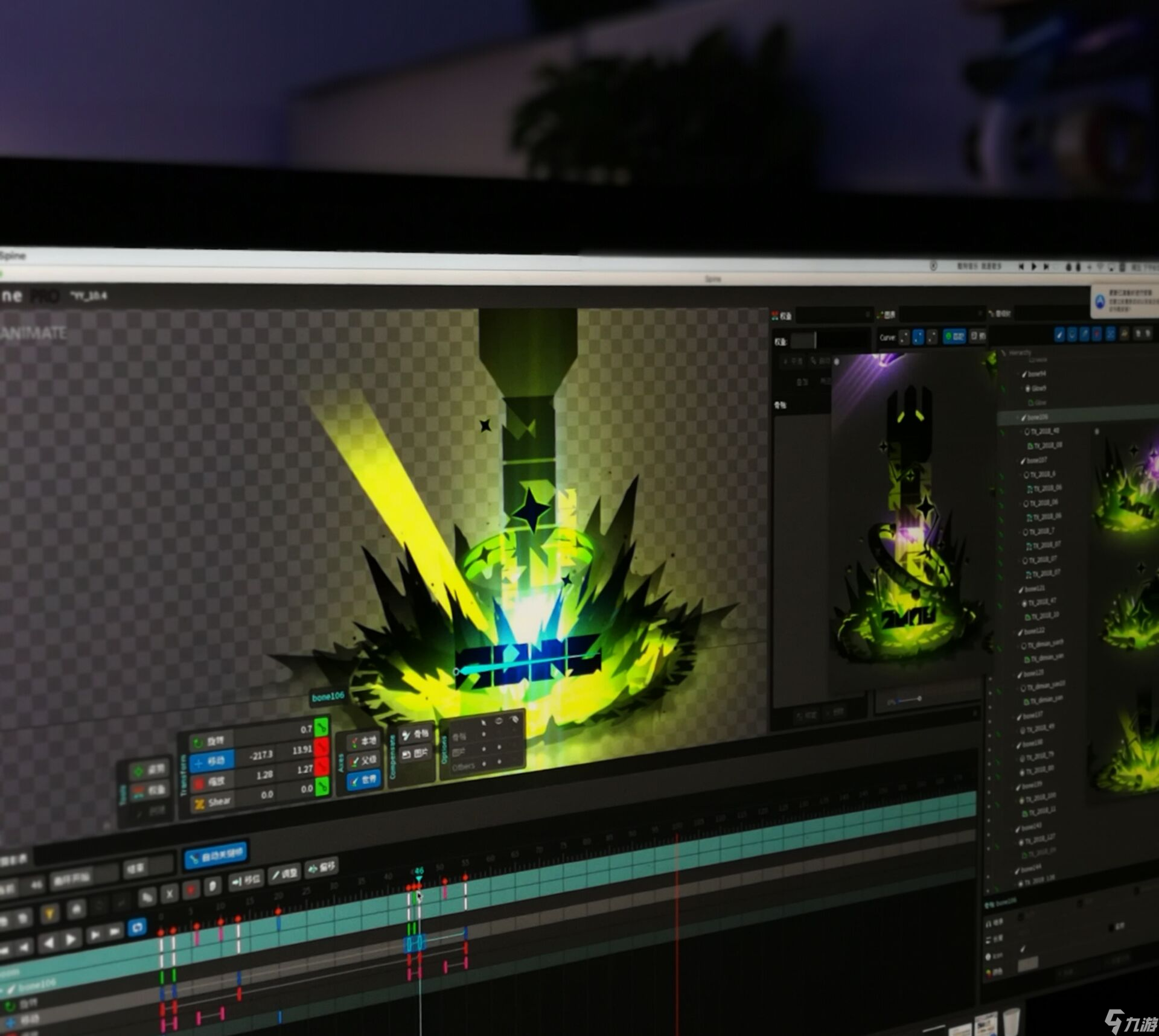Click the red key button beside scale value

point(322,766)
